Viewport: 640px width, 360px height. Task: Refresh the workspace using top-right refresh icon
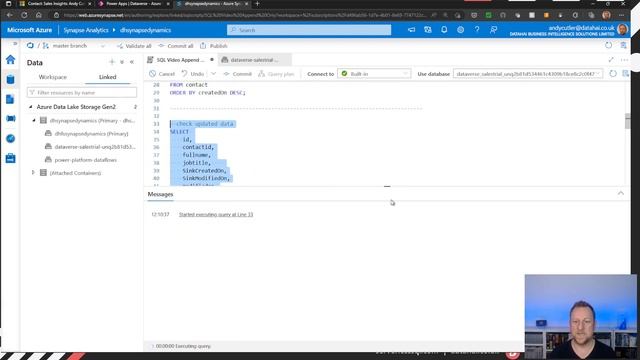click(x=609, y=45)
